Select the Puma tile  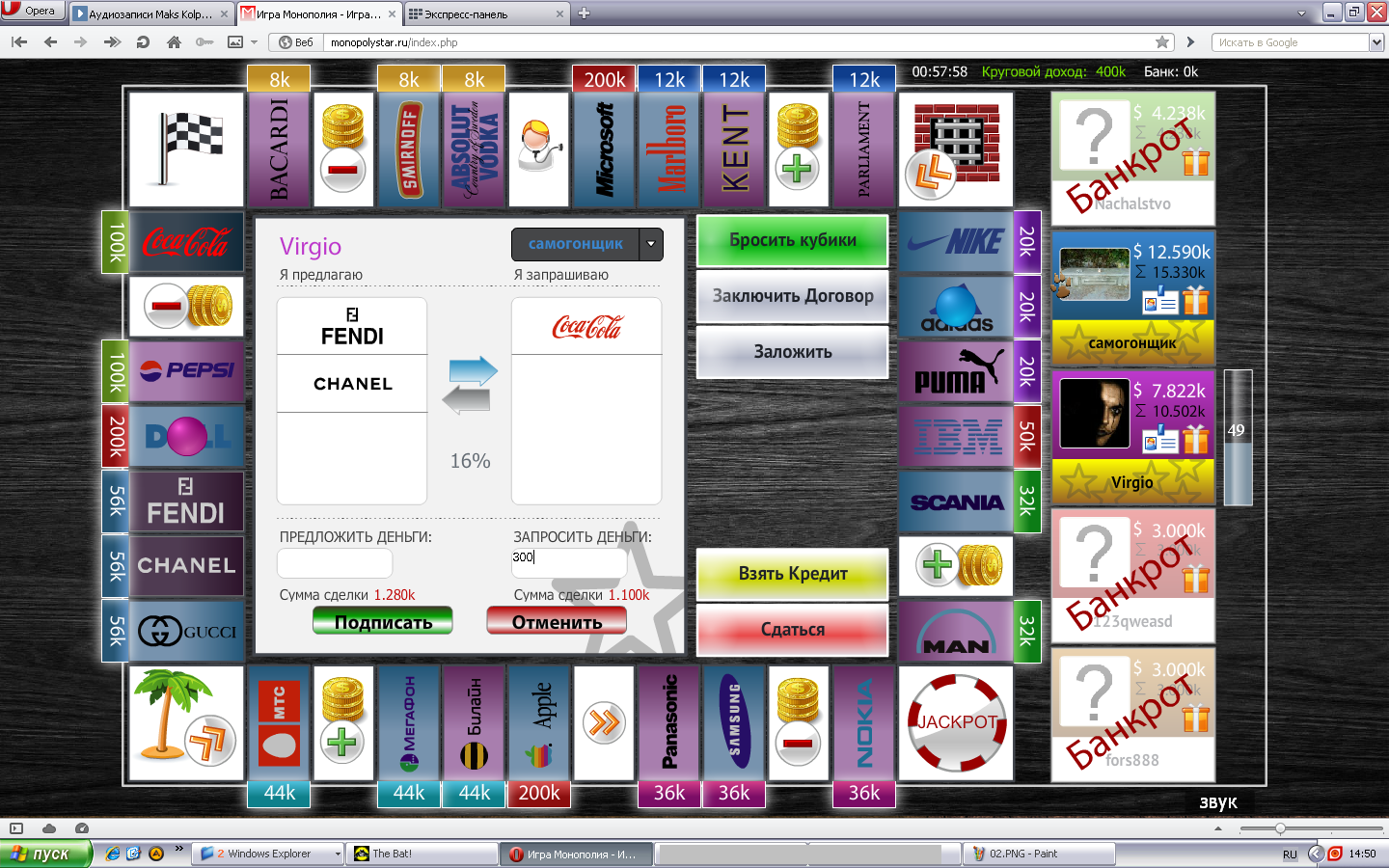coord(956,371)
